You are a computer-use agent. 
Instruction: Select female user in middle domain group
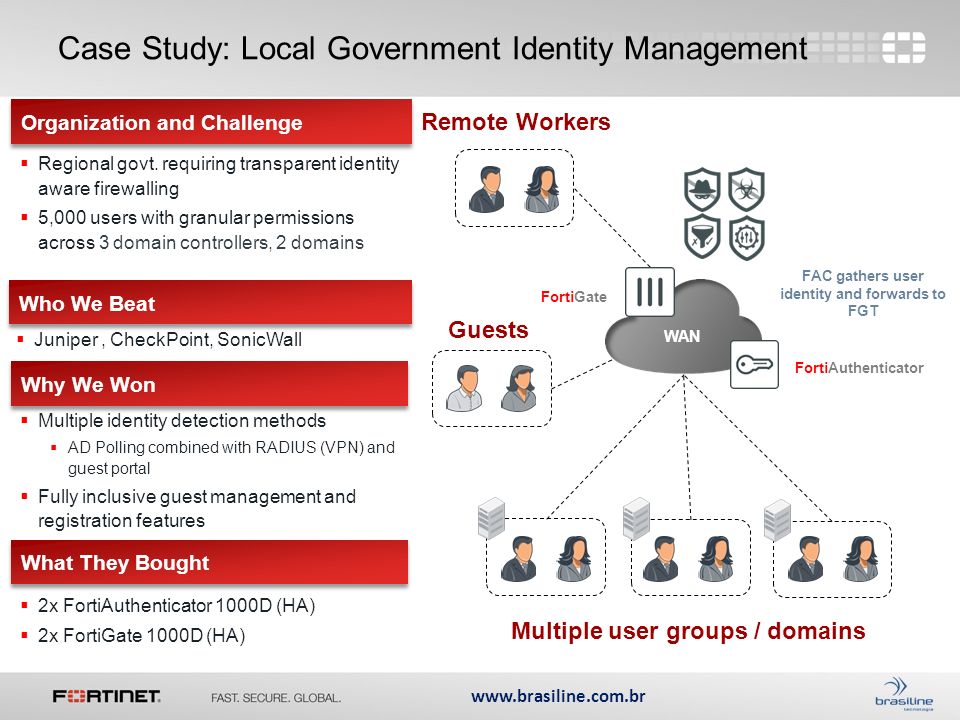[x=716, y=558]
